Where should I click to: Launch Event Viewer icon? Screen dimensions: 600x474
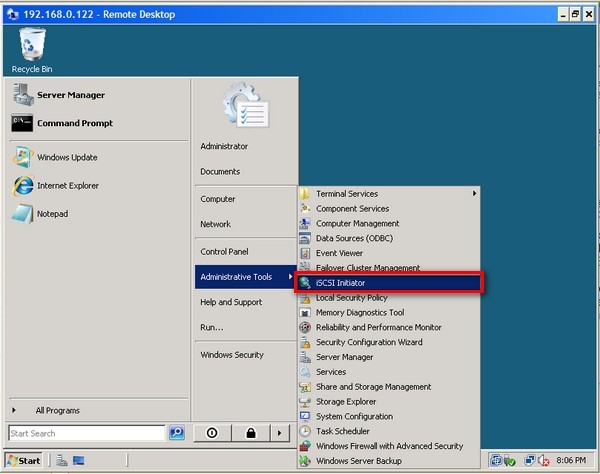pyautogui.click(x=305, y=253)
